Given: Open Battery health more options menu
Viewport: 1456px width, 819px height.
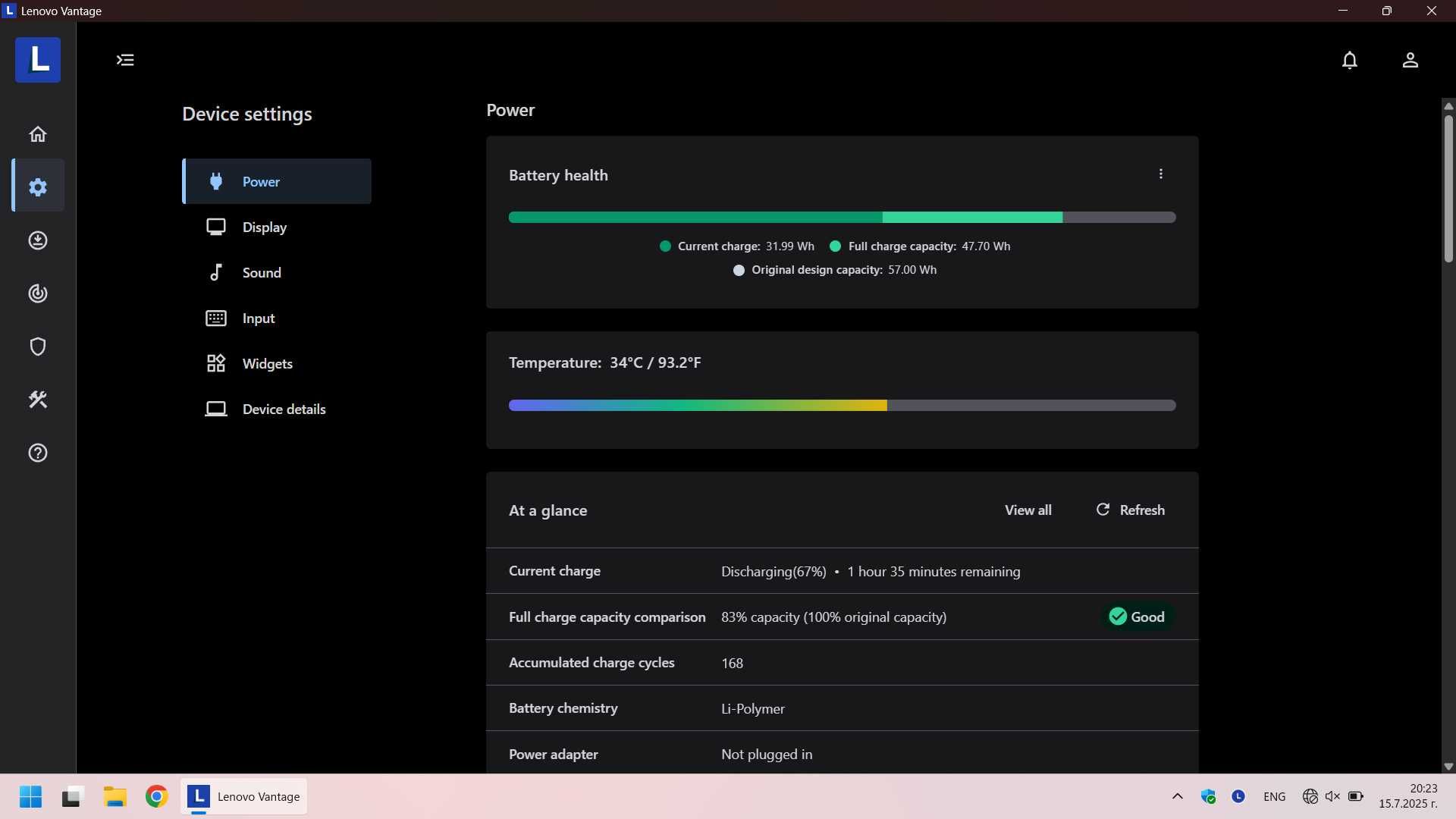Looking at the screenshot, I should click(1160, 174).
